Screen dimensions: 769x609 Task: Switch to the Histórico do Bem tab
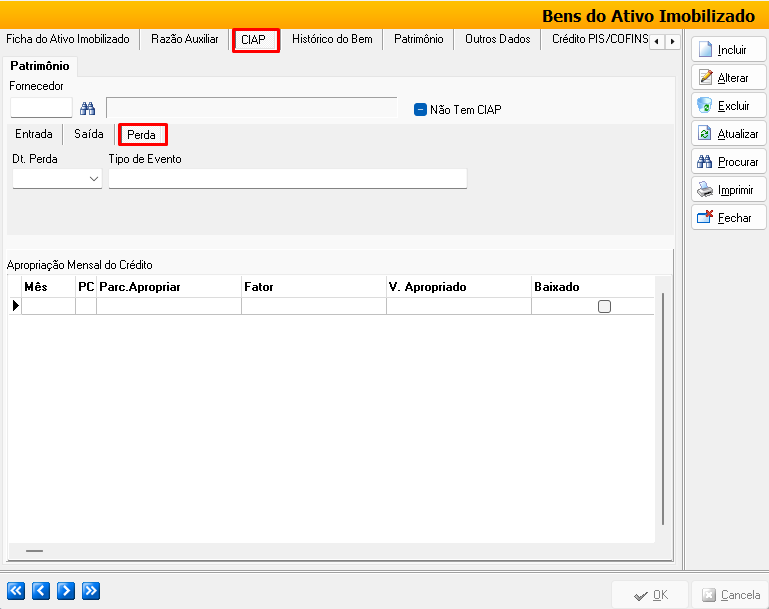tap(332, 40)
